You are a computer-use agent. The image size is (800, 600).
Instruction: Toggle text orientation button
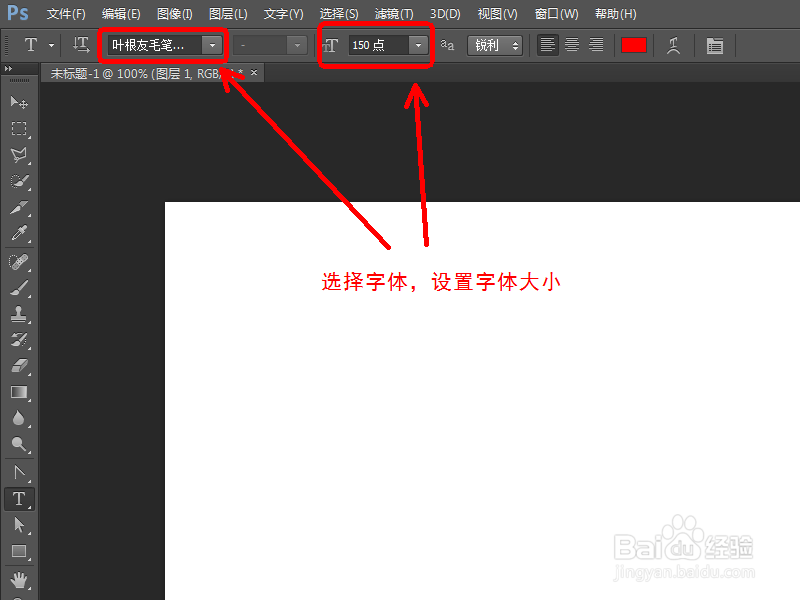pos(81,45)
